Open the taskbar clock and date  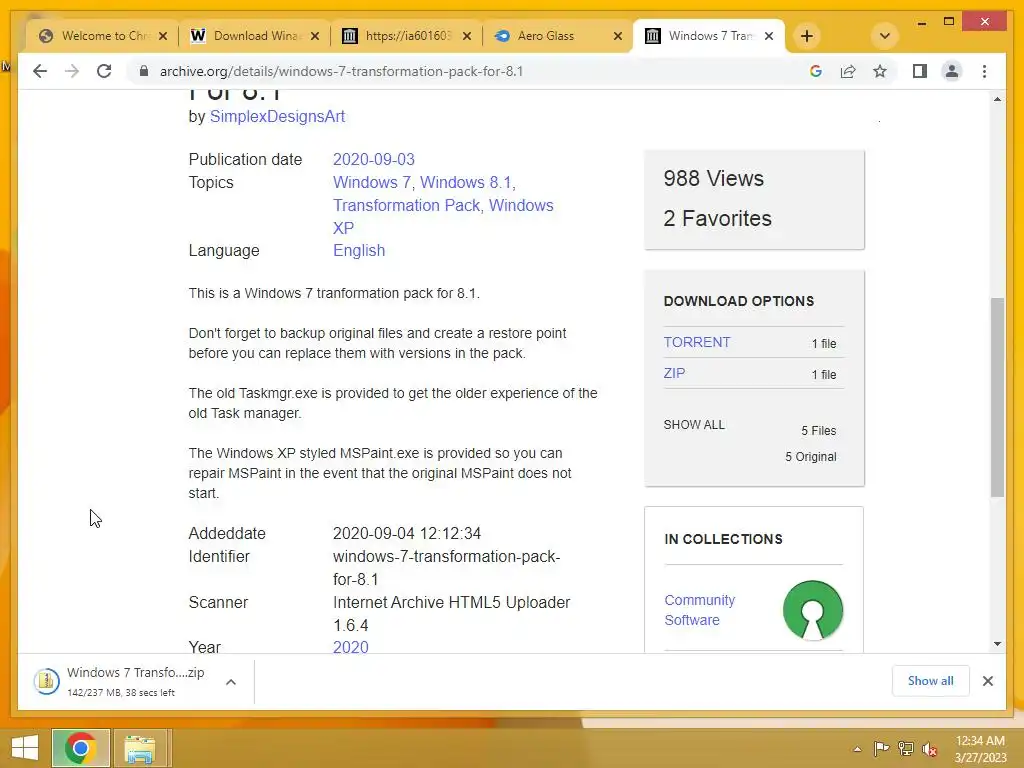point(980,749)
